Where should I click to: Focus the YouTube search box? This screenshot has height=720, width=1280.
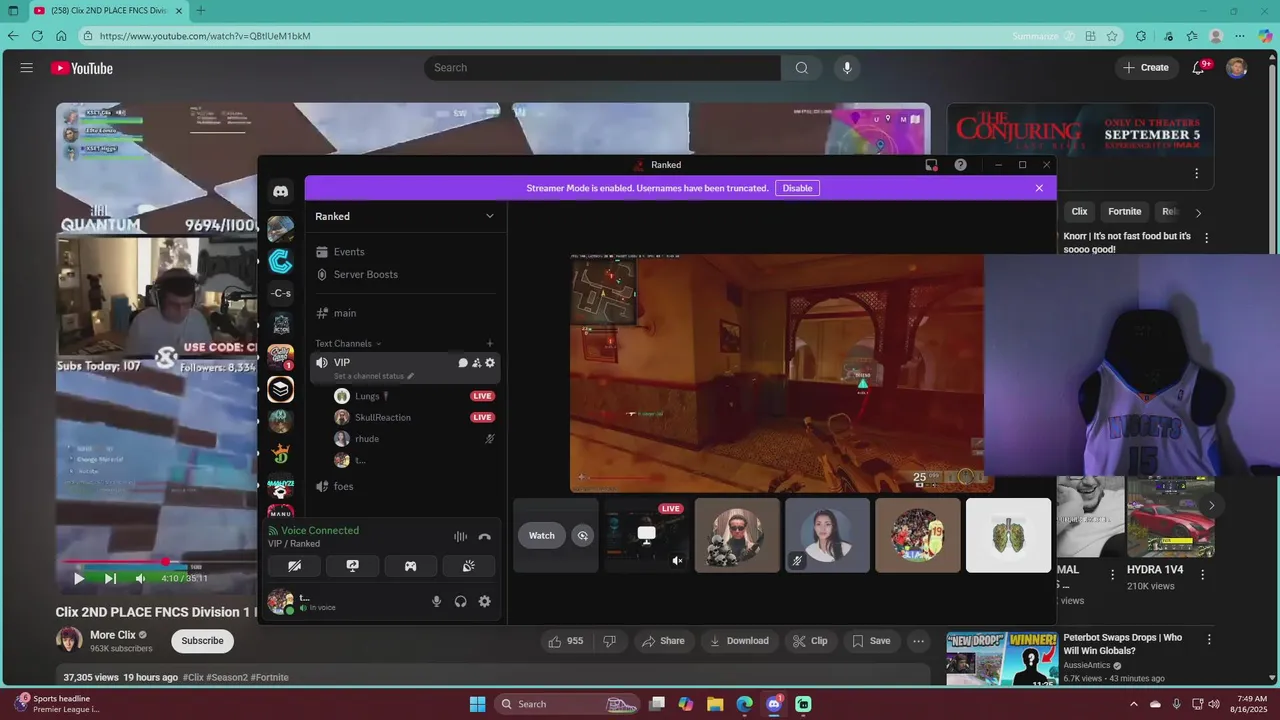[x=603, y=68]
